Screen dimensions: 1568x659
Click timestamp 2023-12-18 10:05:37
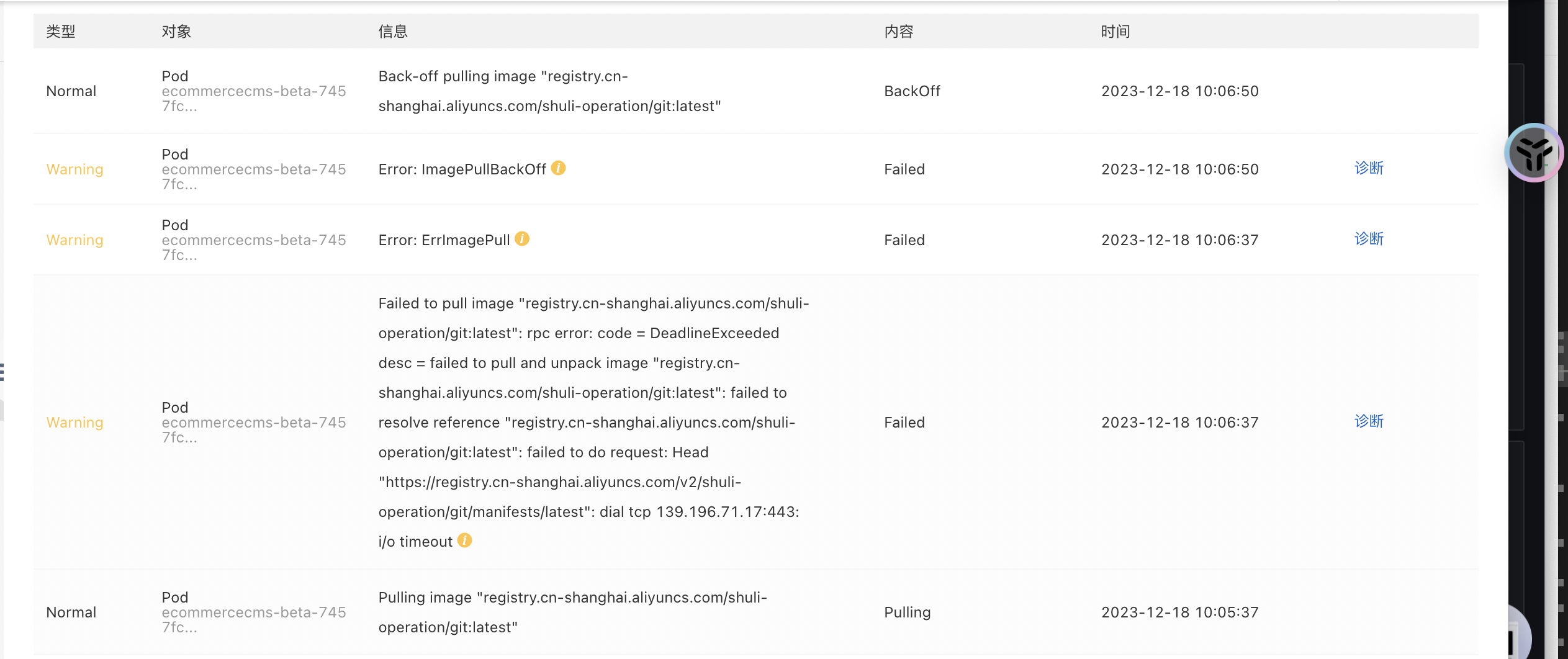coord(1180,612)
